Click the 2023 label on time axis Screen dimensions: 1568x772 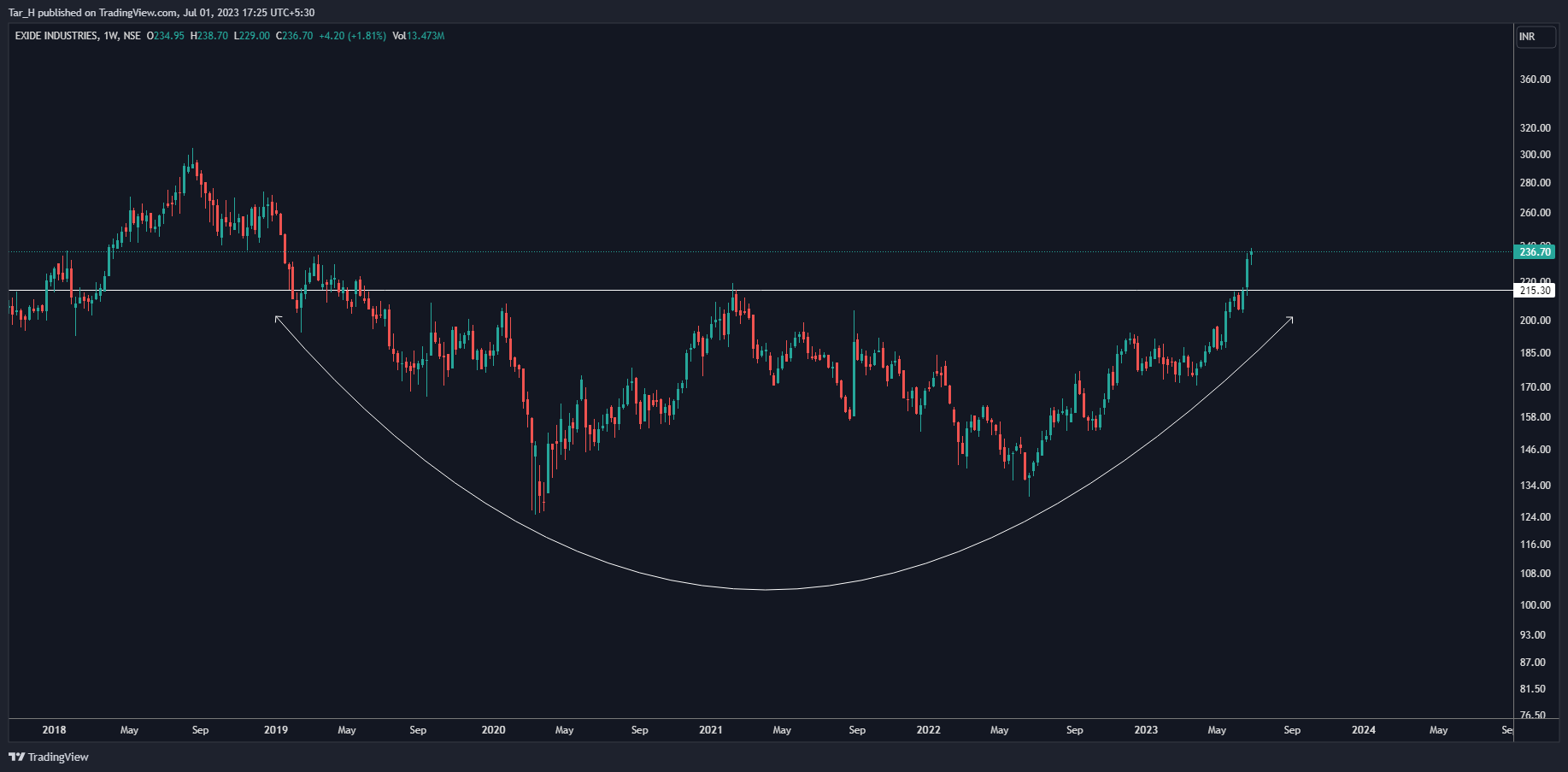pyautogui.click(x=1146, y=730)
